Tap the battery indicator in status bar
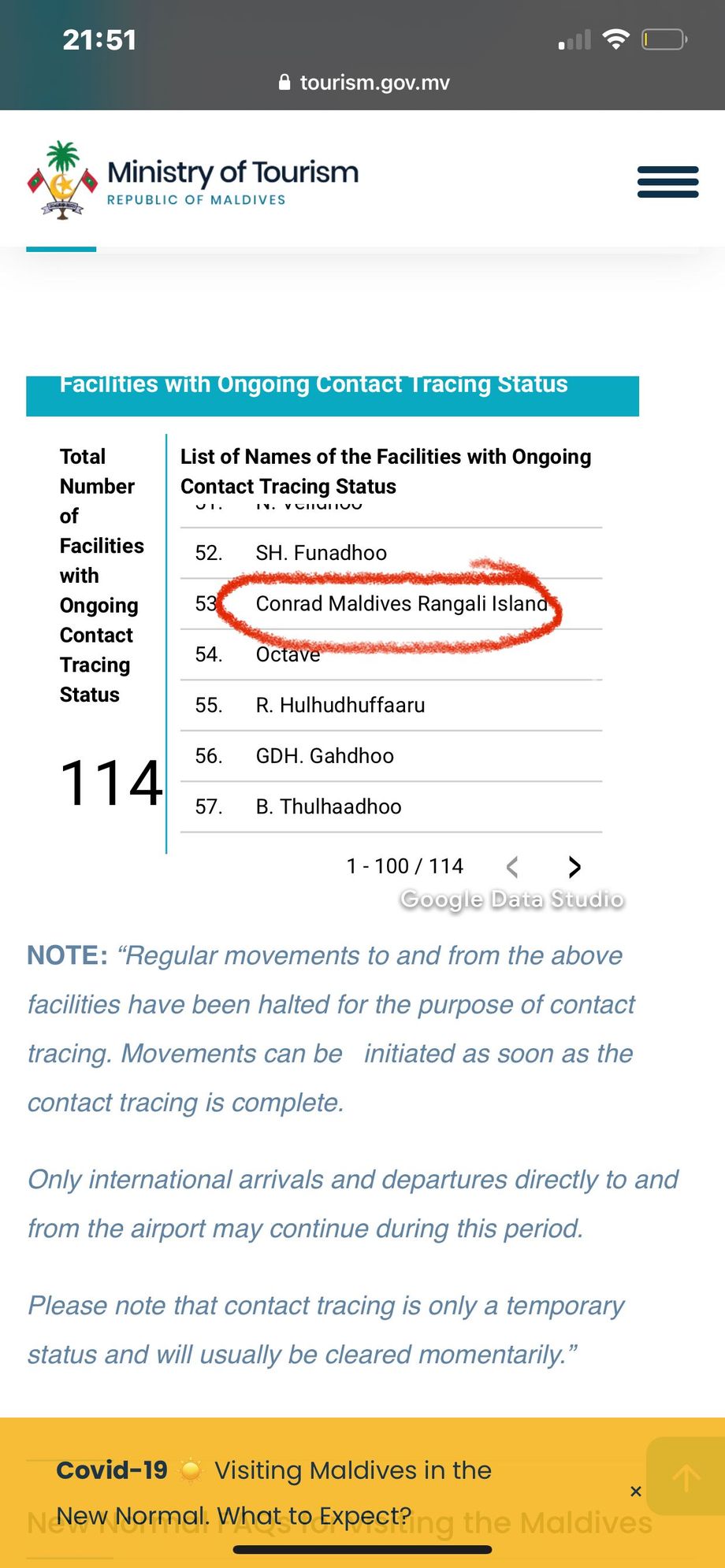The width and height of the screenshot is (725, 1568). click(x=664, y=39)
